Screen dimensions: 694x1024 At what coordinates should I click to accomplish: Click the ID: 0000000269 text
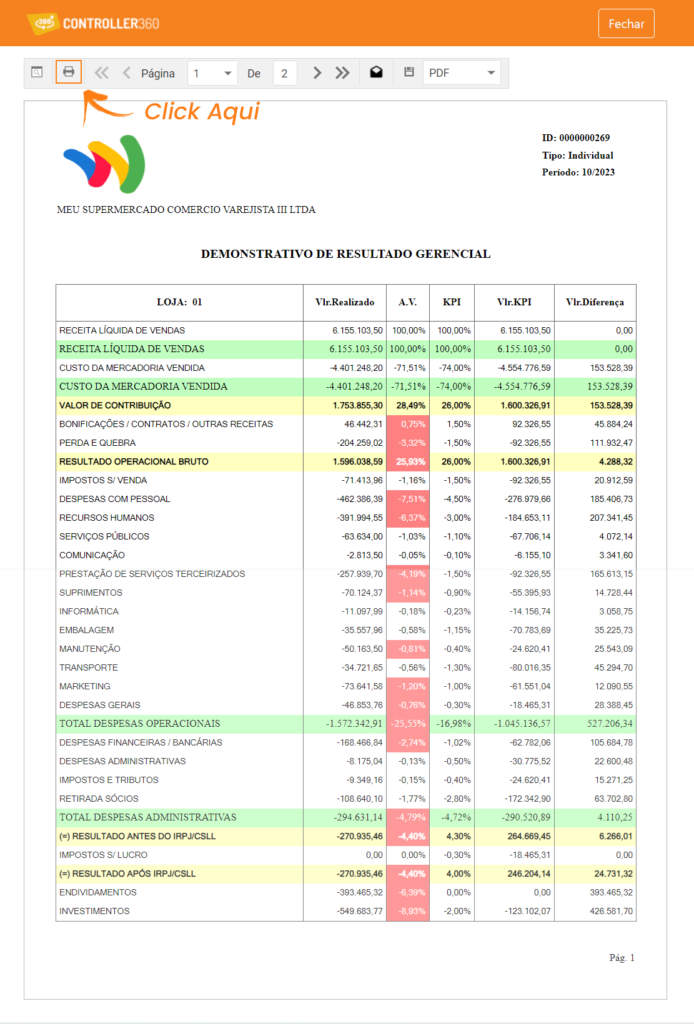576,138
